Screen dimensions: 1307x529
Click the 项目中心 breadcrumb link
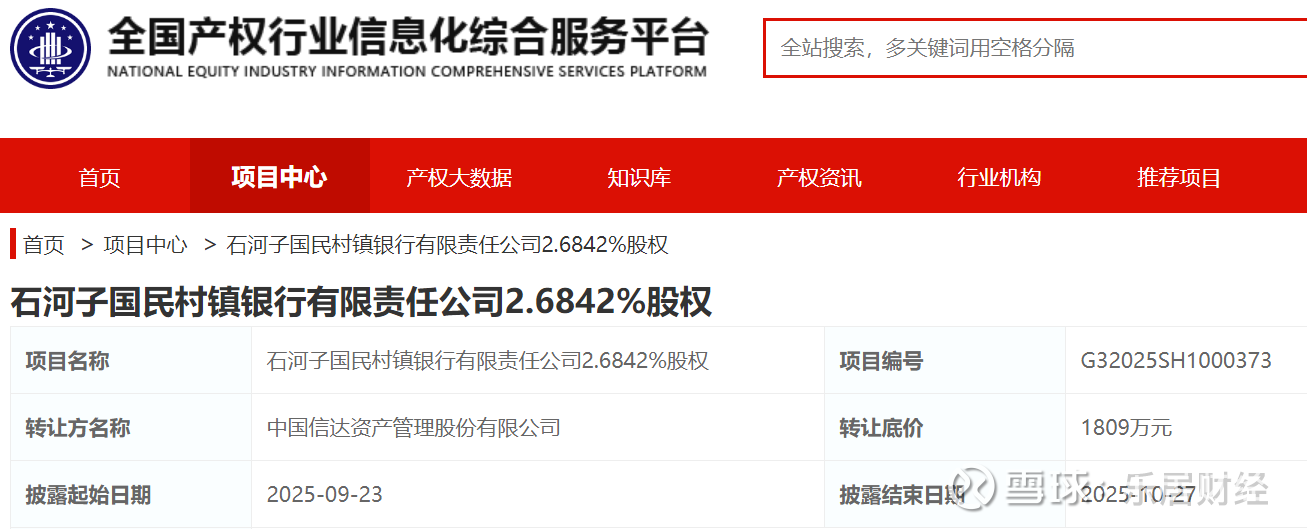pyautogui.click(x=145, y=245)
